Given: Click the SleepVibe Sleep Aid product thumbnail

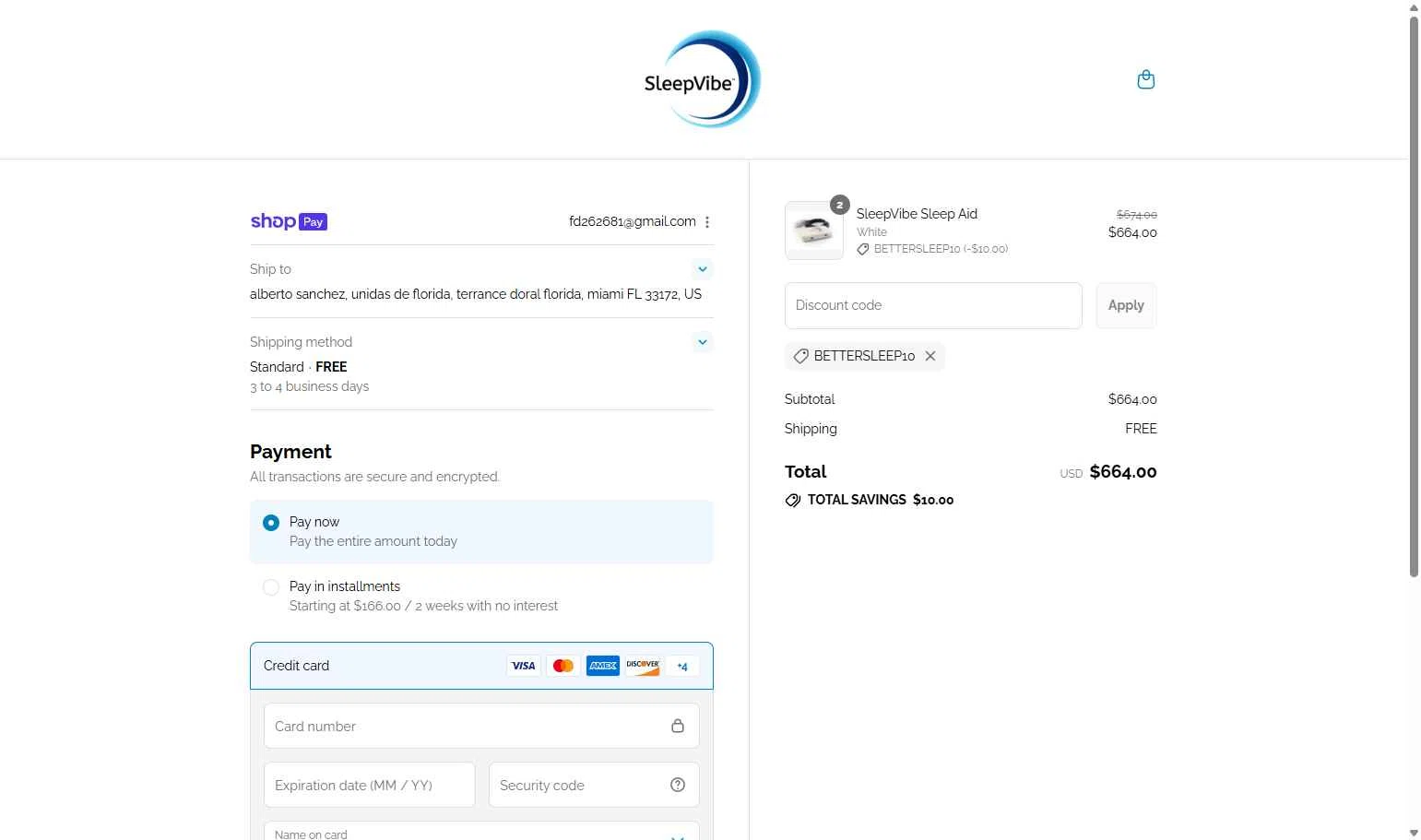Looking at the screenshot, I should [814, 231].
